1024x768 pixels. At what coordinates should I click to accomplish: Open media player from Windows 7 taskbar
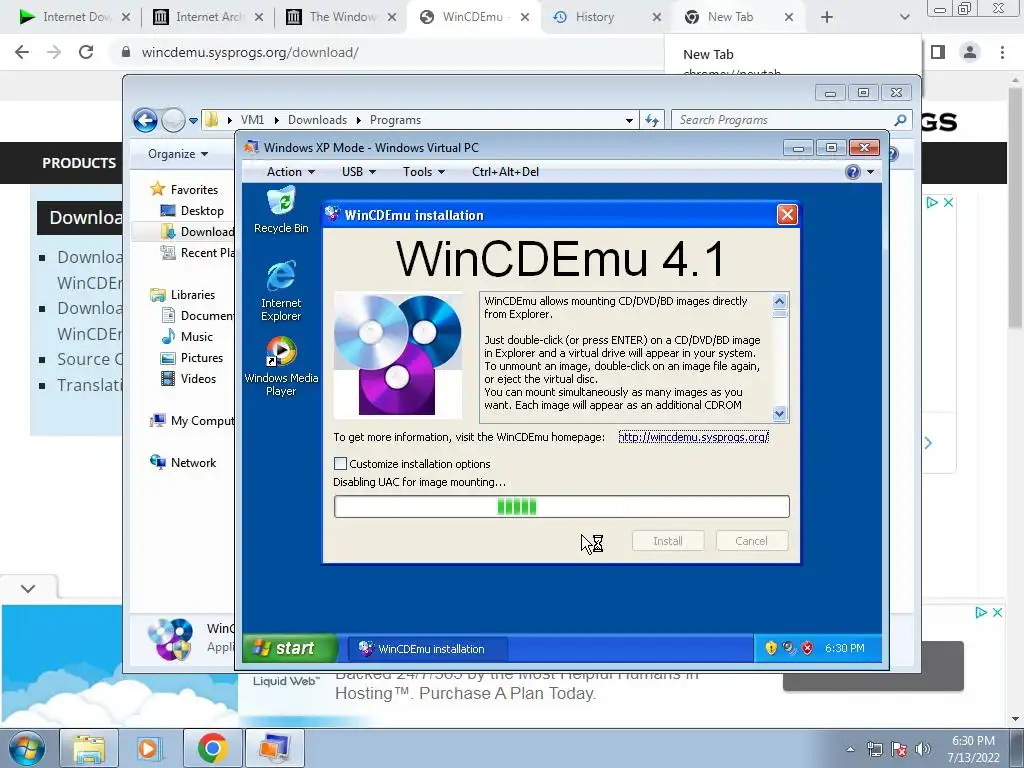(148, 748)
